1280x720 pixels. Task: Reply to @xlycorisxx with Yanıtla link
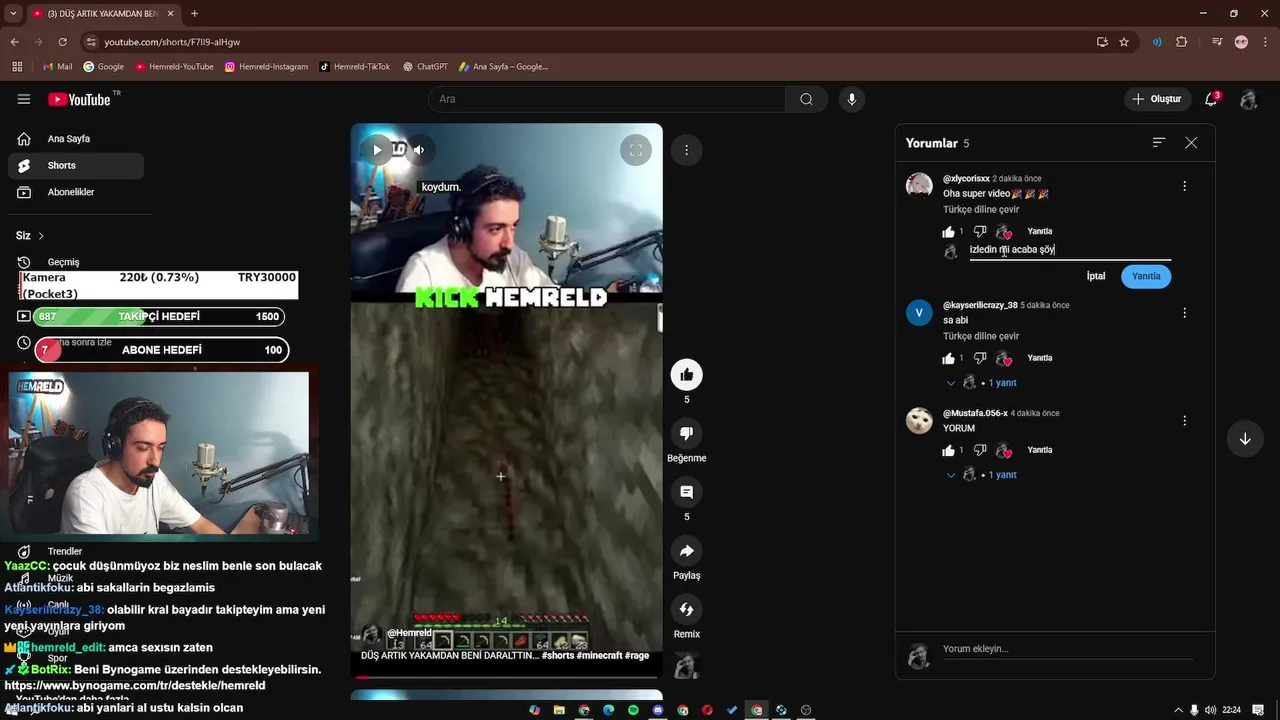pos(1040,232)
